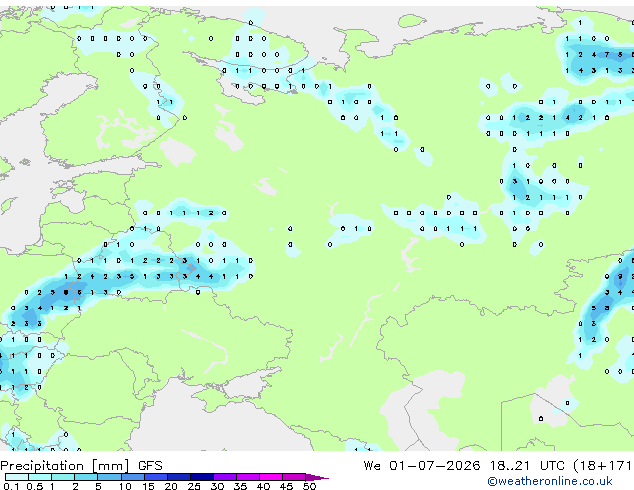Pick the 20–25 mm legend color swatch

[178, 477]
